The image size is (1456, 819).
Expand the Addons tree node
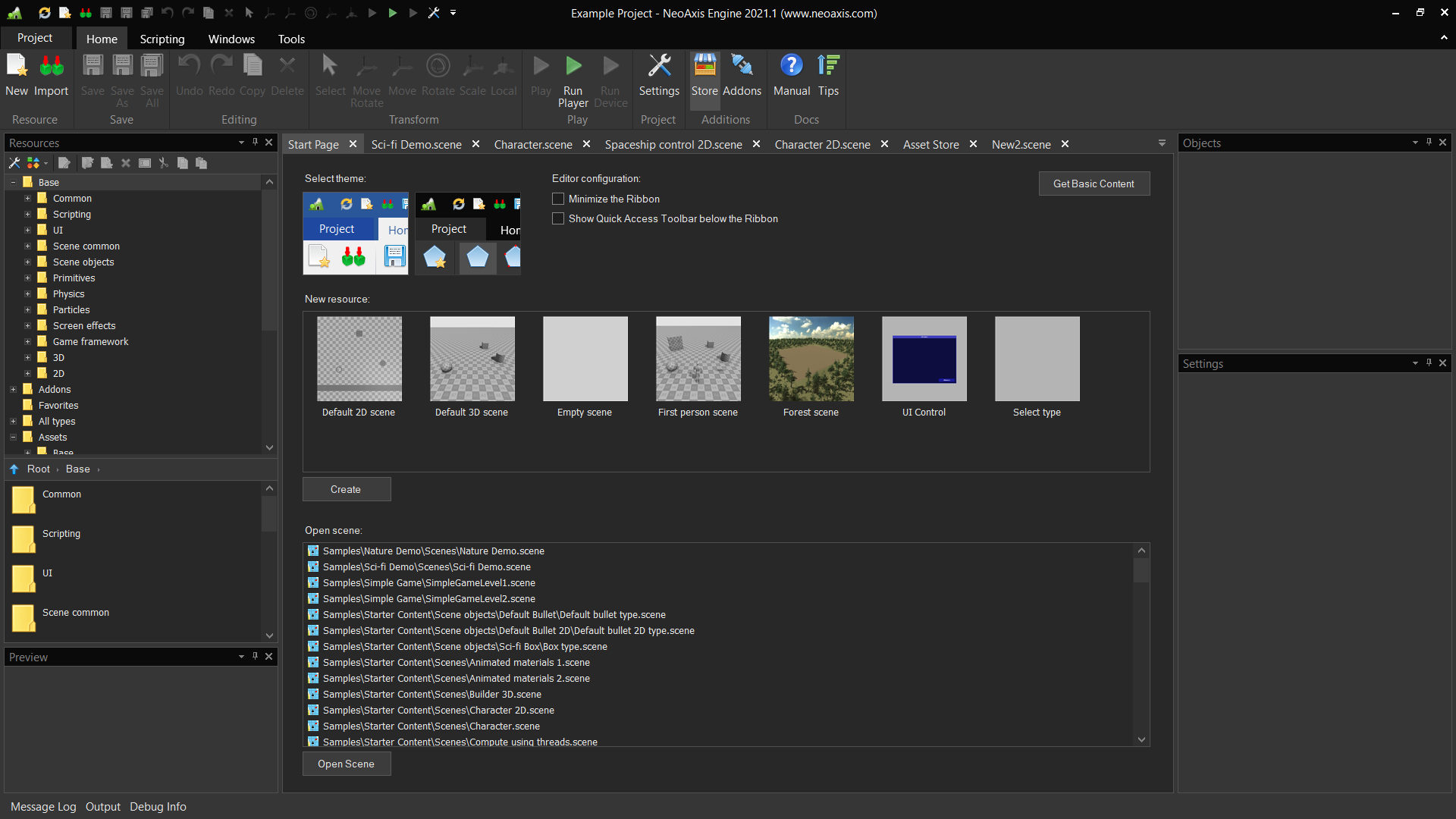tap(13, 390)
